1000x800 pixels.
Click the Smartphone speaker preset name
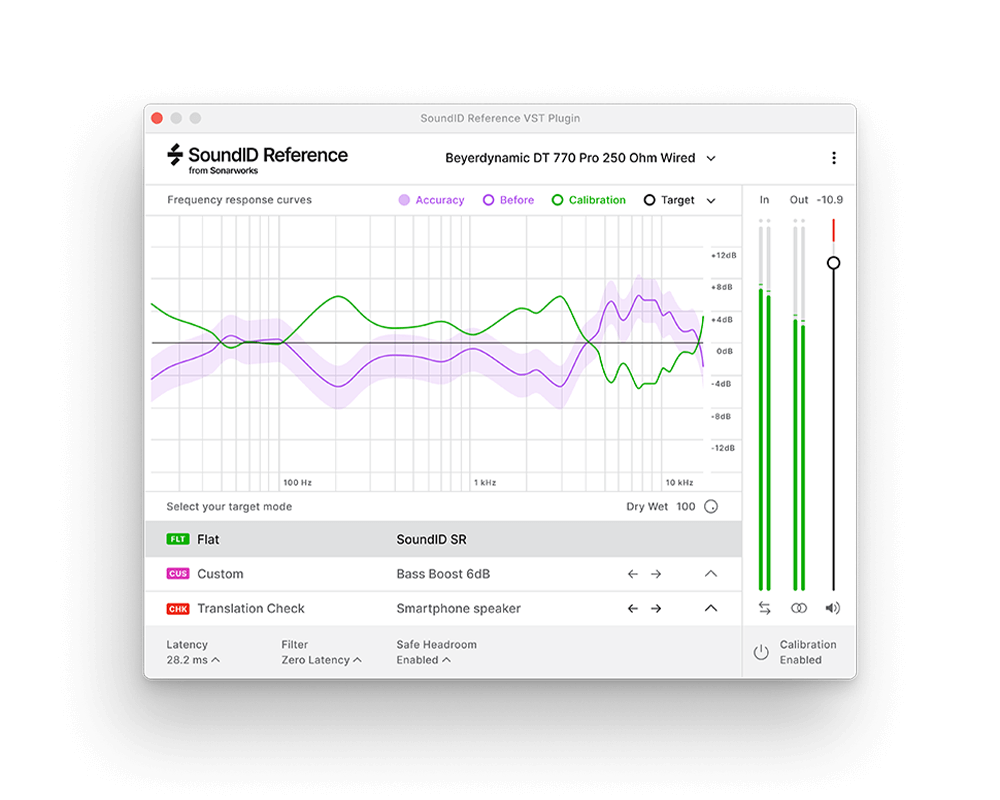coord(459,609)
